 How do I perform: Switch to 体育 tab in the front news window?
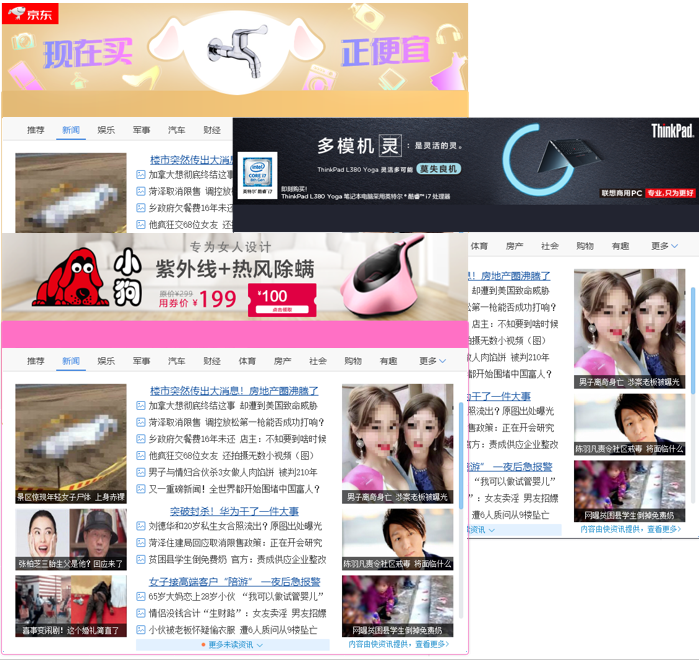click(247, 361)
